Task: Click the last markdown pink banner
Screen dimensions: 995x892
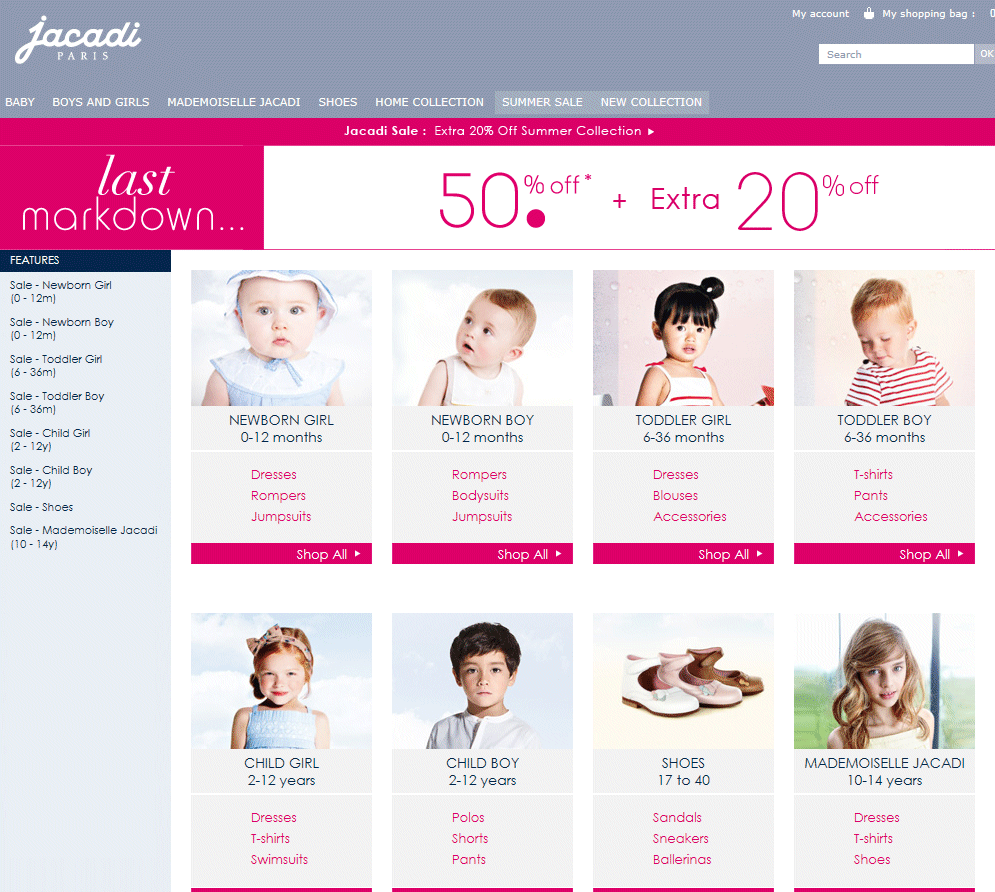Action: [131, 197]
